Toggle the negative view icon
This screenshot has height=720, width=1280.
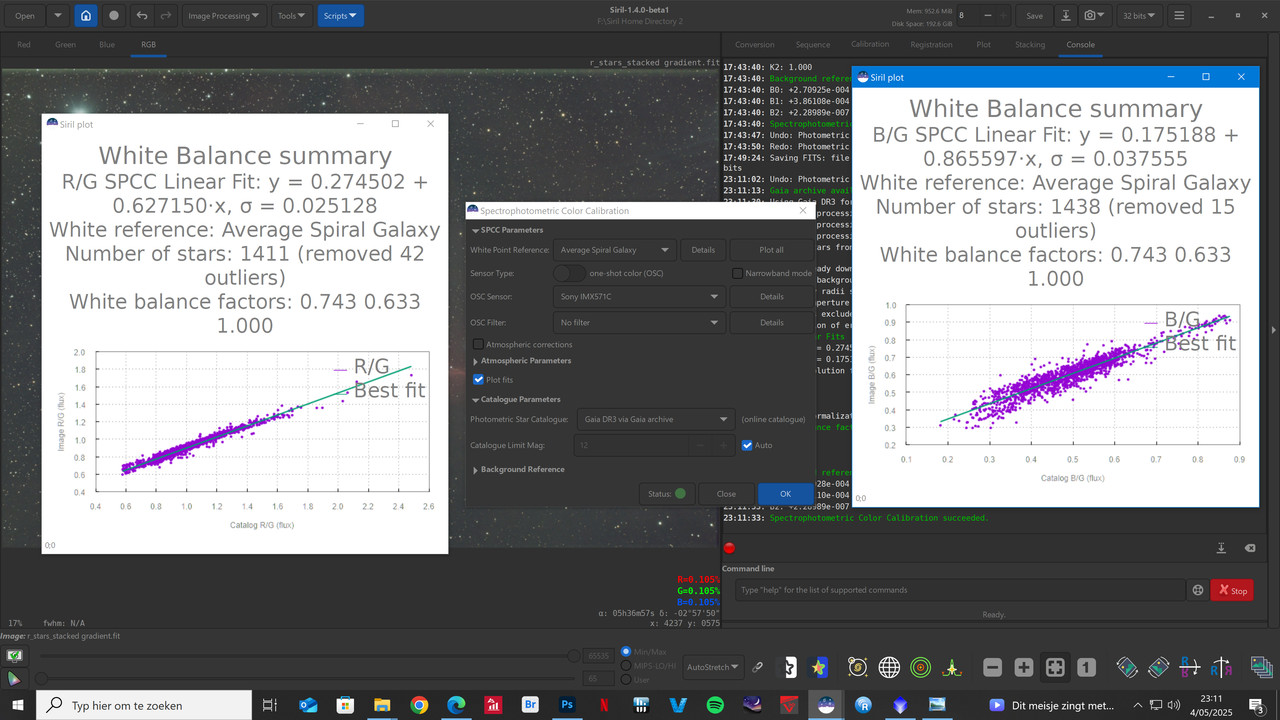(x=791, y=667)
